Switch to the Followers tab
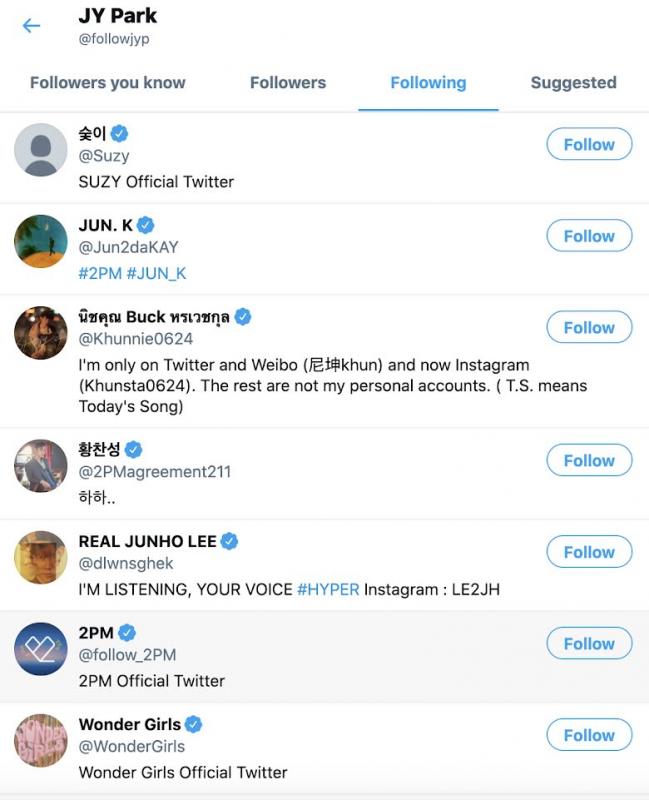This screenshot has width=649, height=800. point(288,83)
